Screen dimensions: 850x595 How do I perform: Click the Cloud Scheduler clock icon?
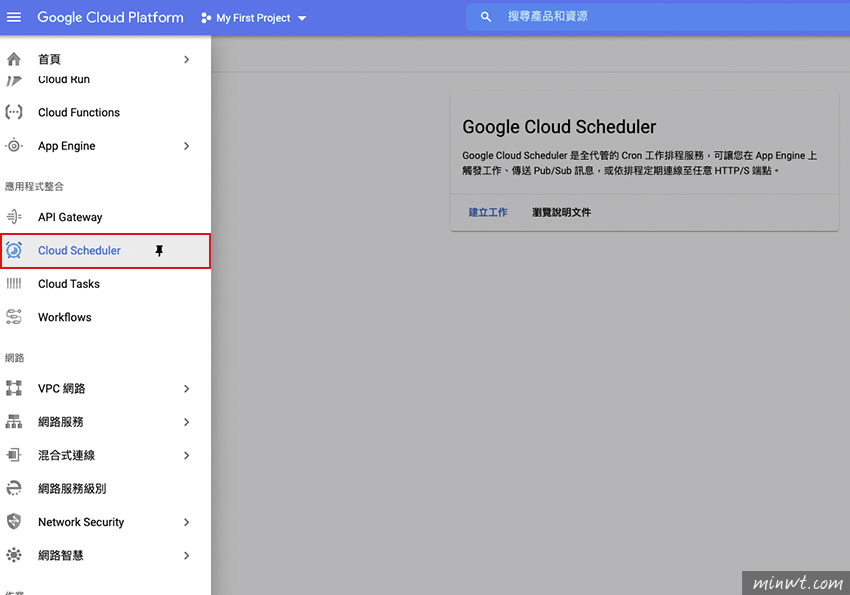14,250
